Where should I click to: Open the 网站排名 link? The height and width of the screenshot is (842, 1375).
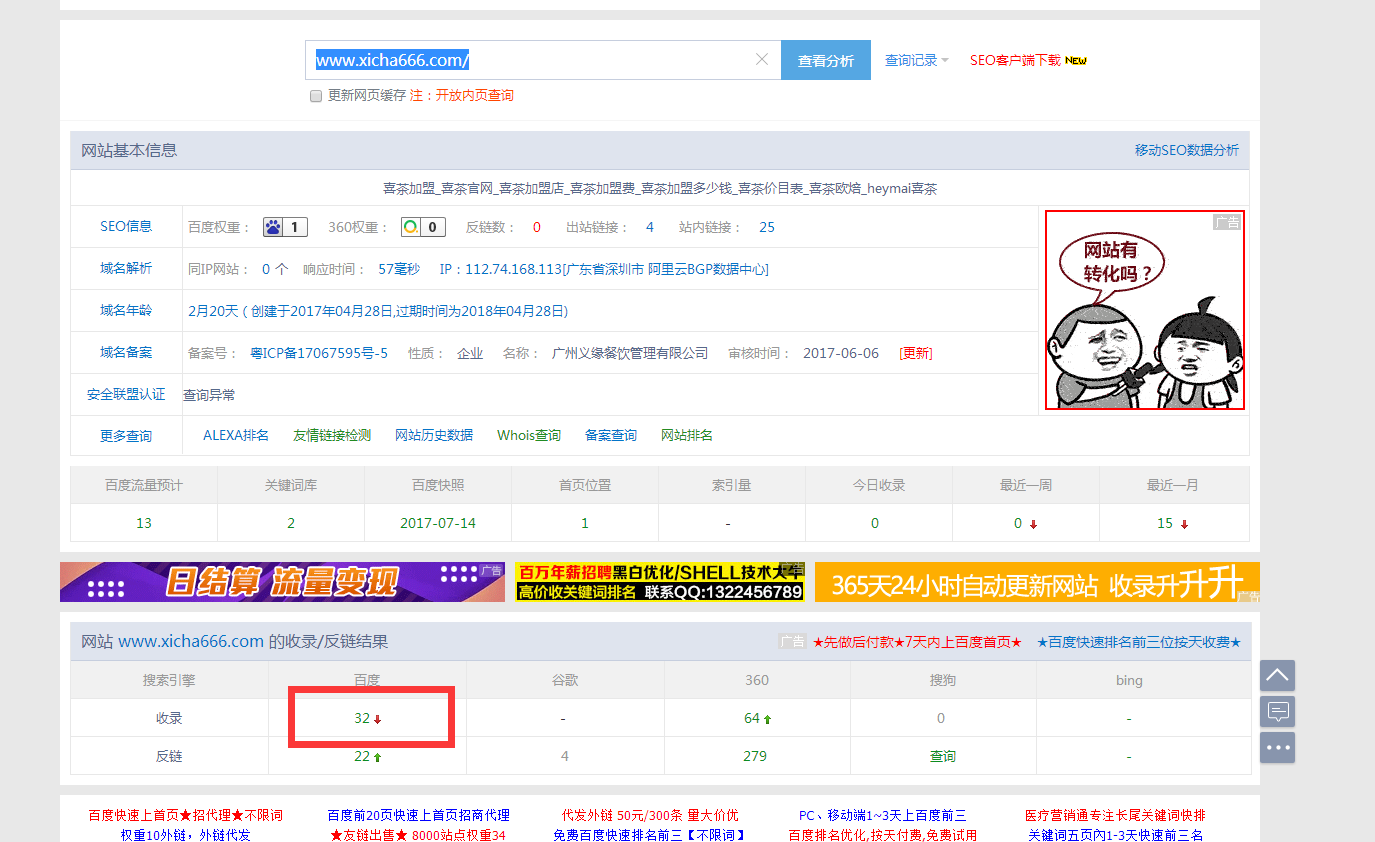[687, 435]
